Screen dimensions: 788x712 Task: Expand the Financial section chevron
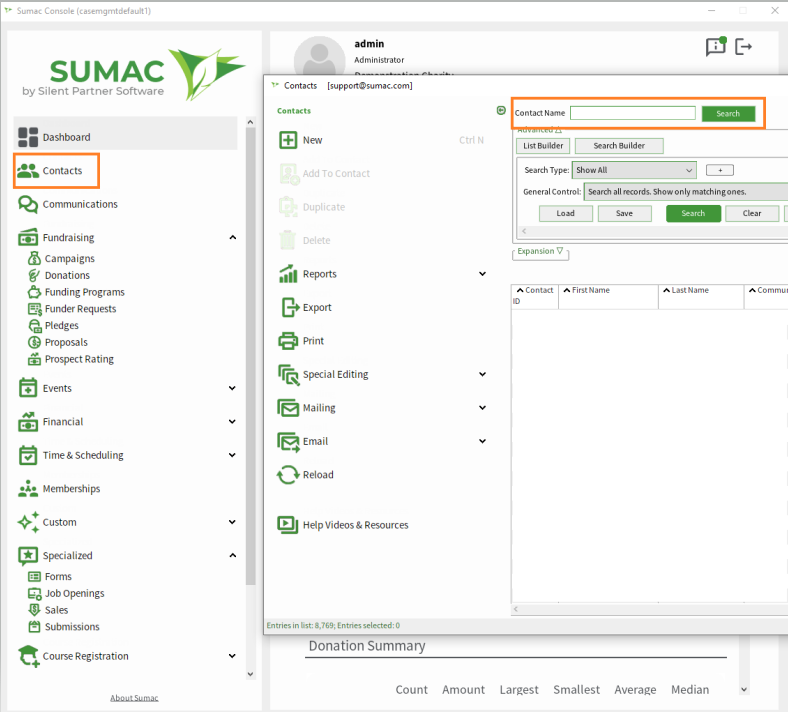(x=232, y=422)
